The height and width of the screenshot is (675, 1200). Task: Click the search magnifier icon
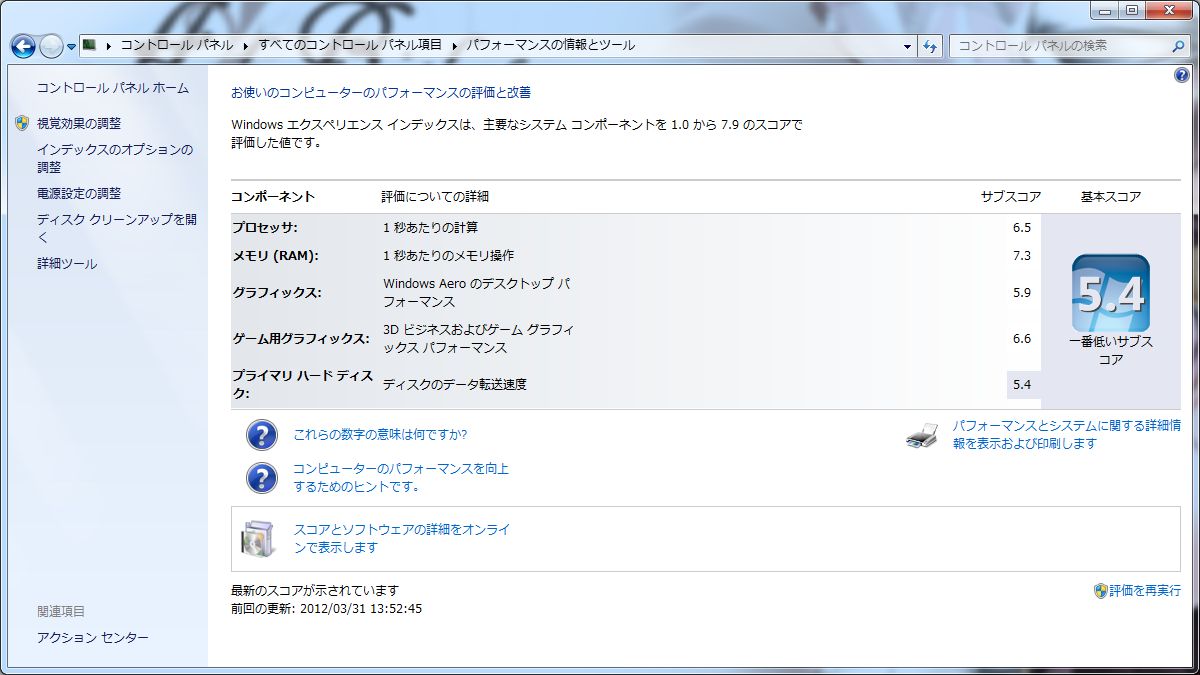click(1177, 45)
